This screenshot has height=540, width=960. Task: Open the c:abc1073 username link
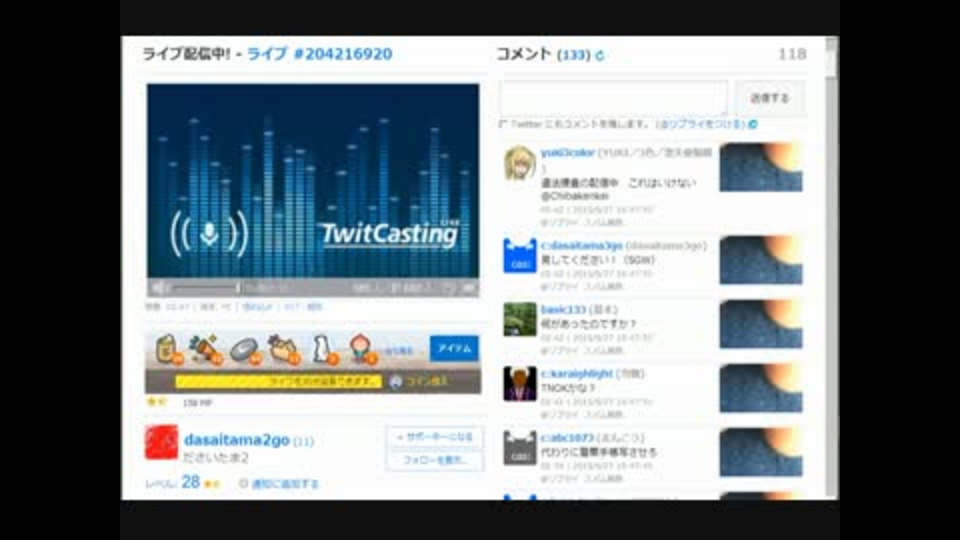tap(567, 438)
